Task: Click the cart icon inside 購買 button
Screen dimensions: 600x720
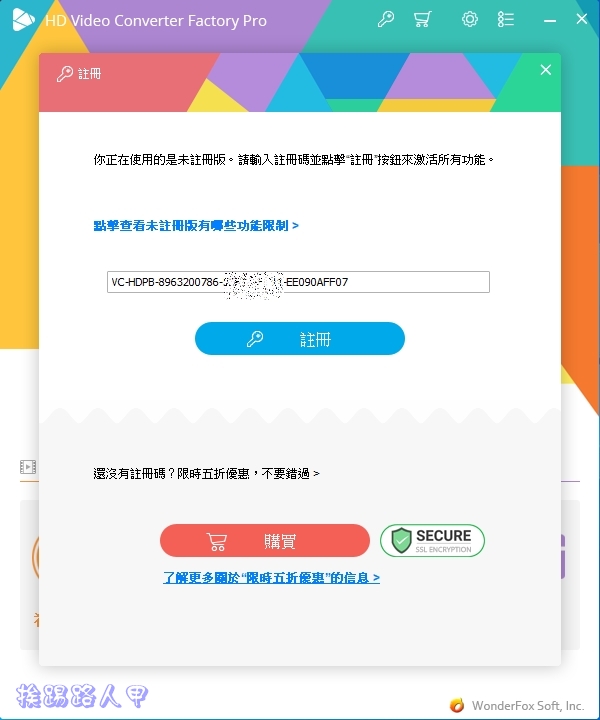Action: 216,541
